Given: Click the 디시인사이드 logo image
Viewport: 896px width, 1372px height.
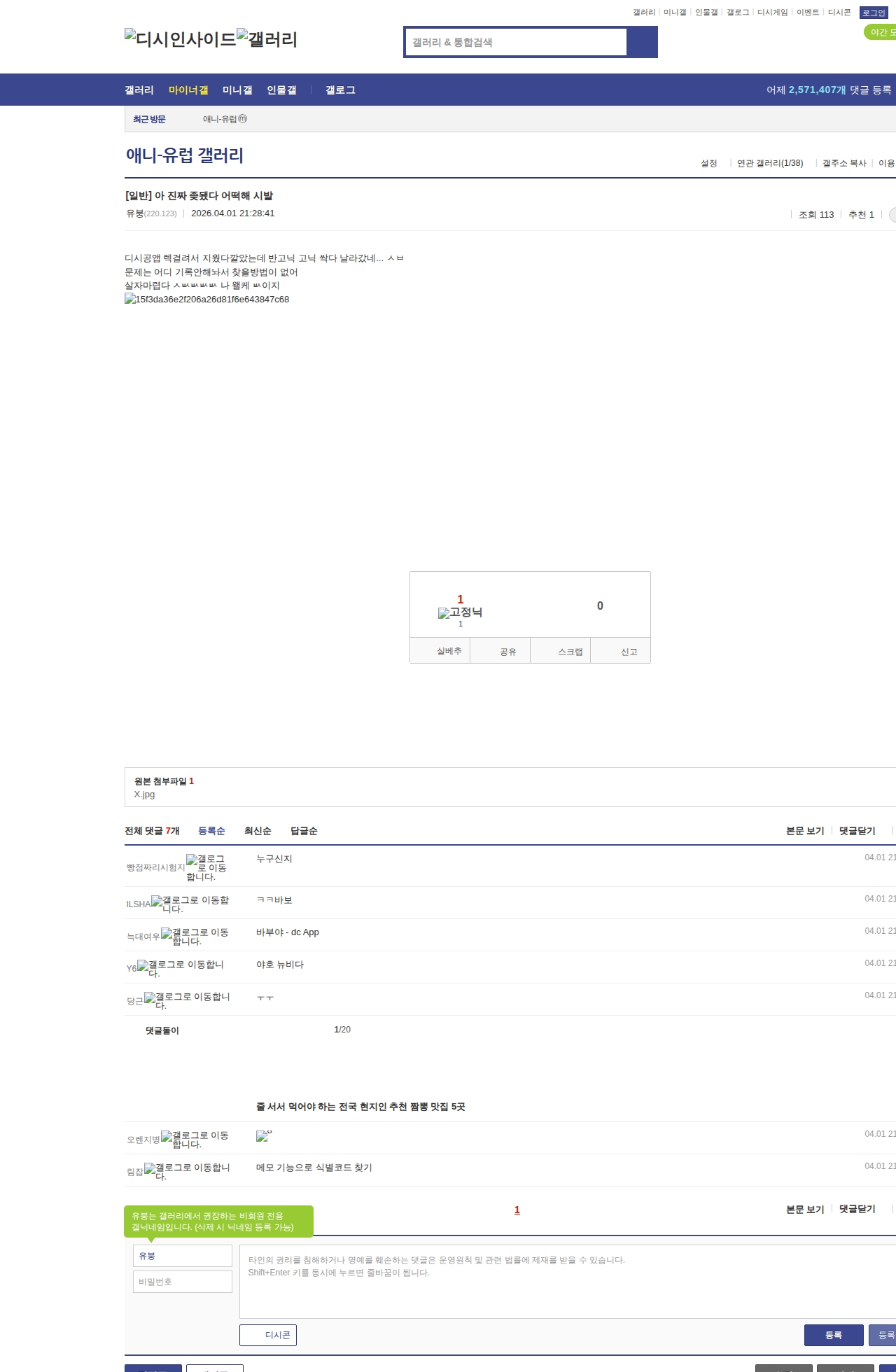Looking at the screenshot, I should 180,39.
